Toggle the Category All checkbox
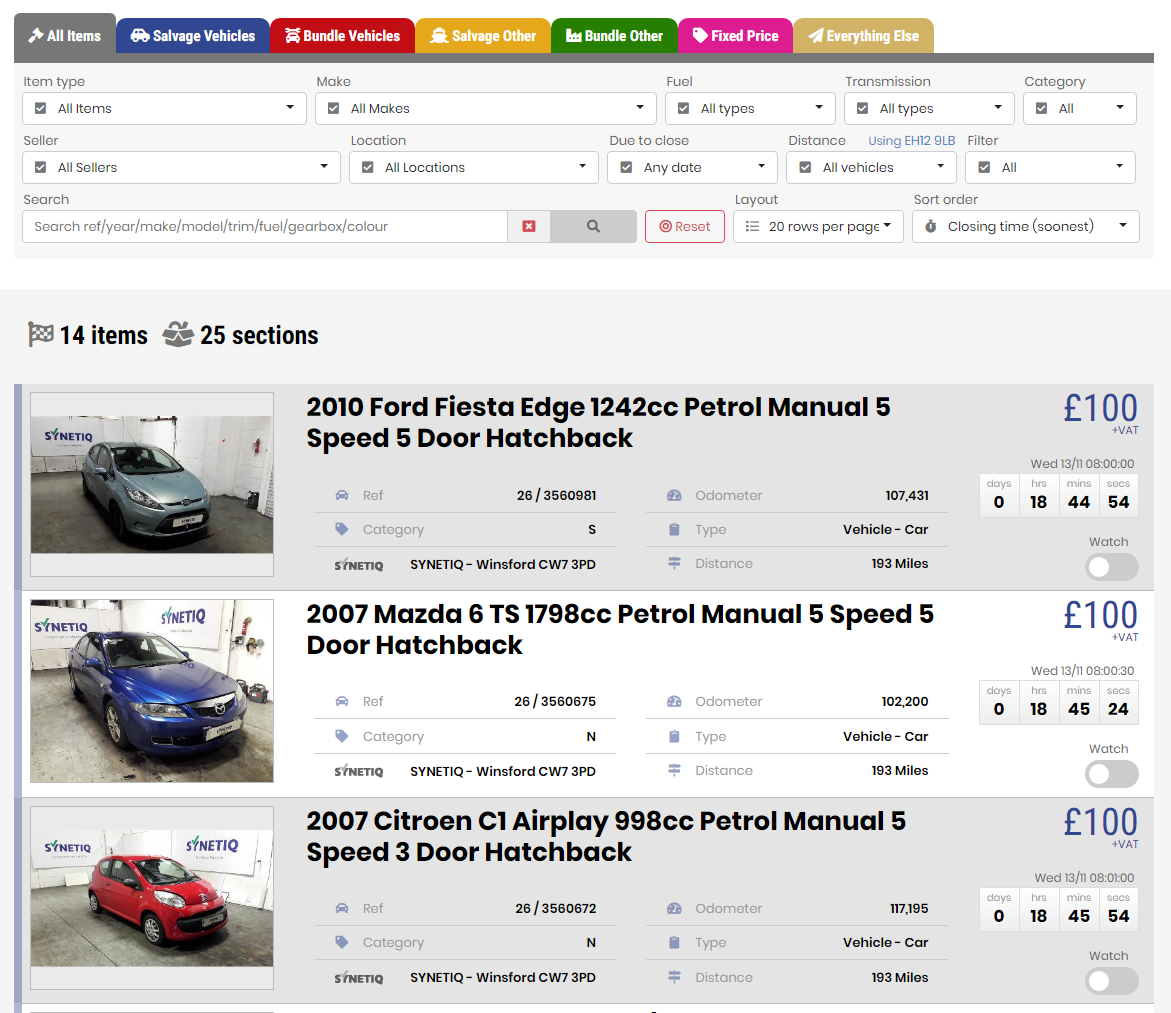This screenshot has height=1013, width=1171. point(1042,108)
